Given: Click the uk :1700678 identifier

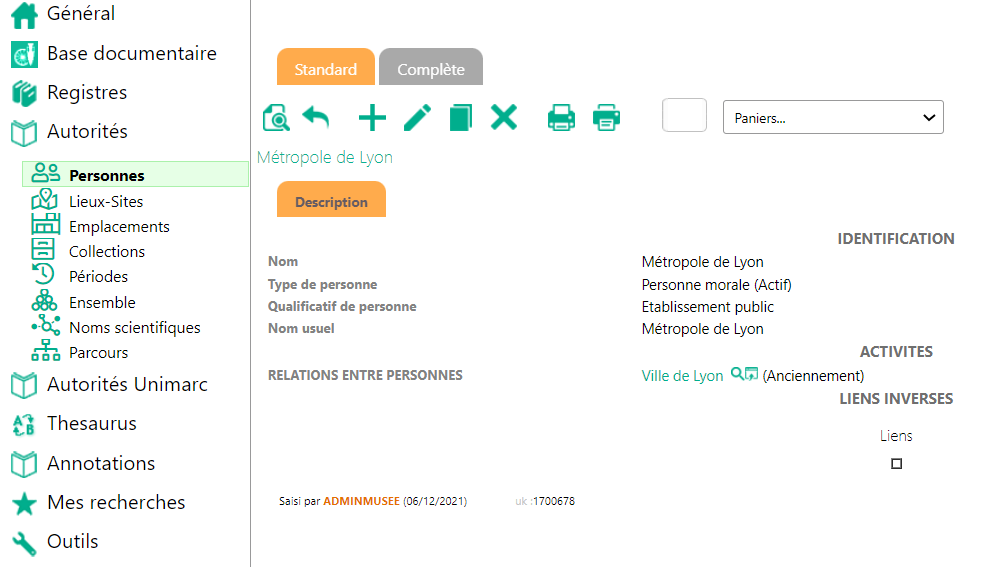Looking at the screenshot, I should pos(545,501).
